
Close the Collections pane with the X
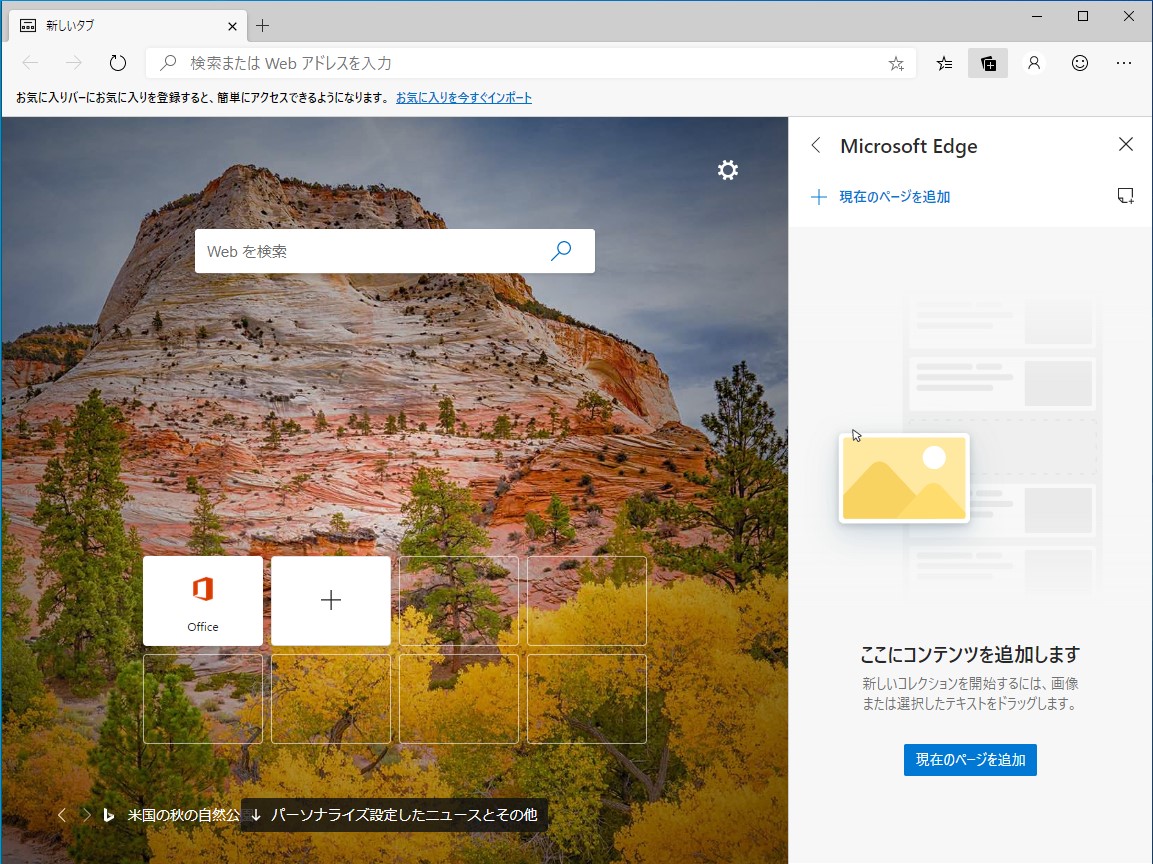[x=1126, y=144]
